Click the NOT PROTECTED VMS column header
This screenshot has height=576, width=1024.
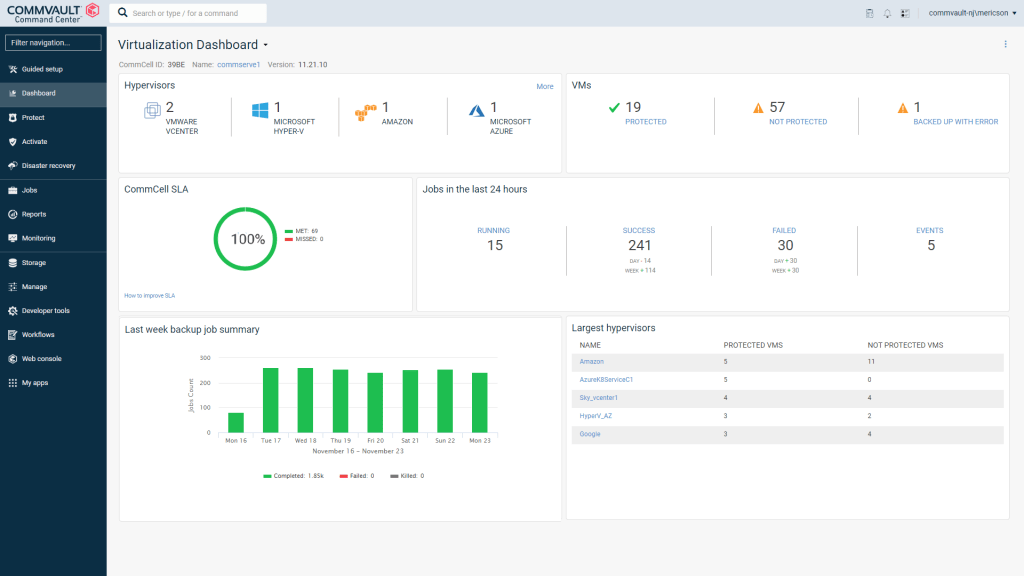pyautogui.click(x=905, y=345)
